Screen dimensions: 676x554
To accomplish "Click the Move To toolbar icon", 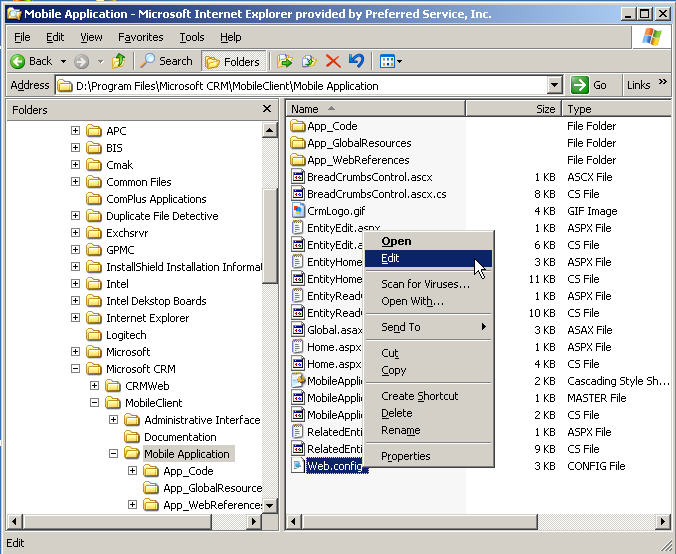I will 285,61.
